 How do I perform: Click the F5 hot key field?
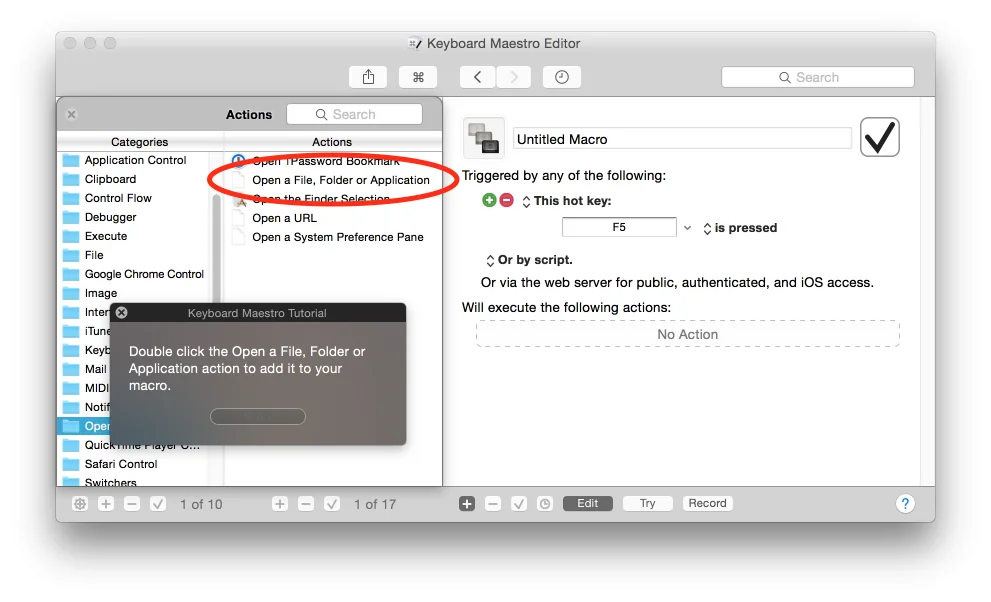click(x=619, y=227)
